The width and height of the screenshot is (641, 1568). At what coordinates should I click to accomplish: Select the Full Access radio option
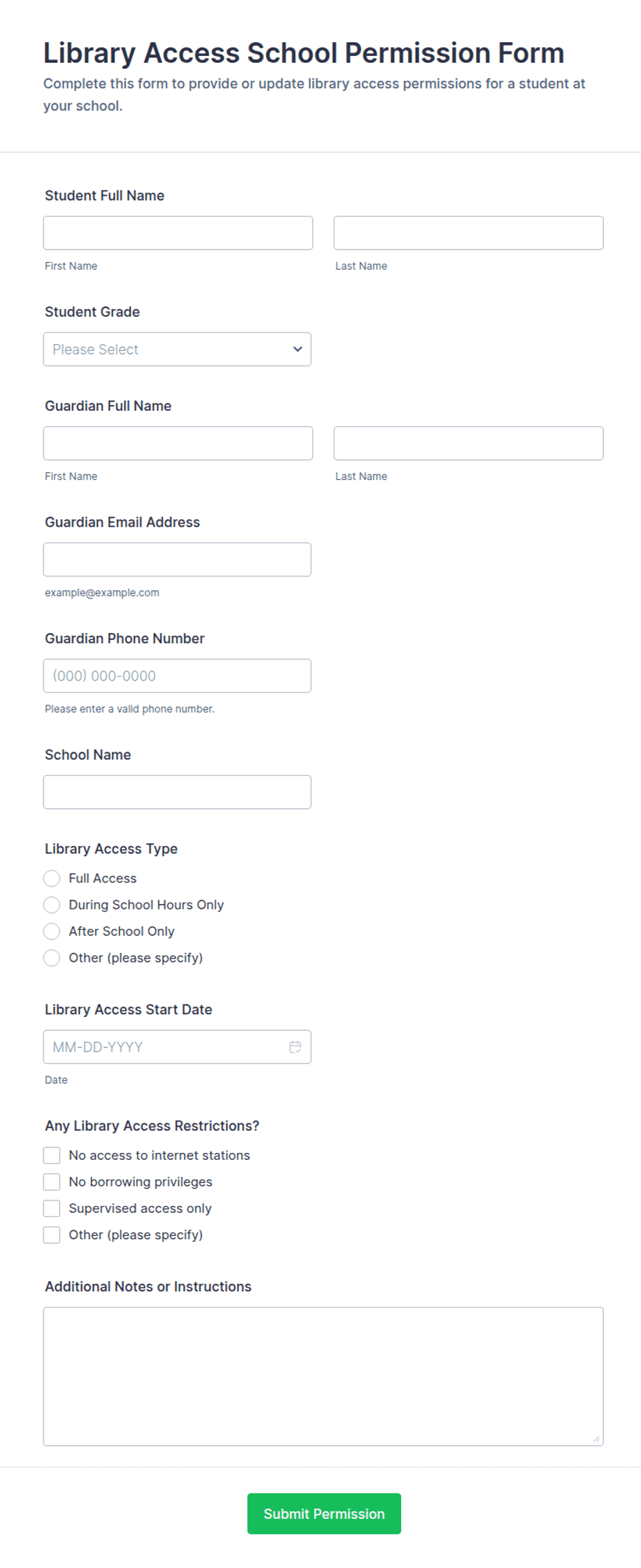tap(52, 878)
